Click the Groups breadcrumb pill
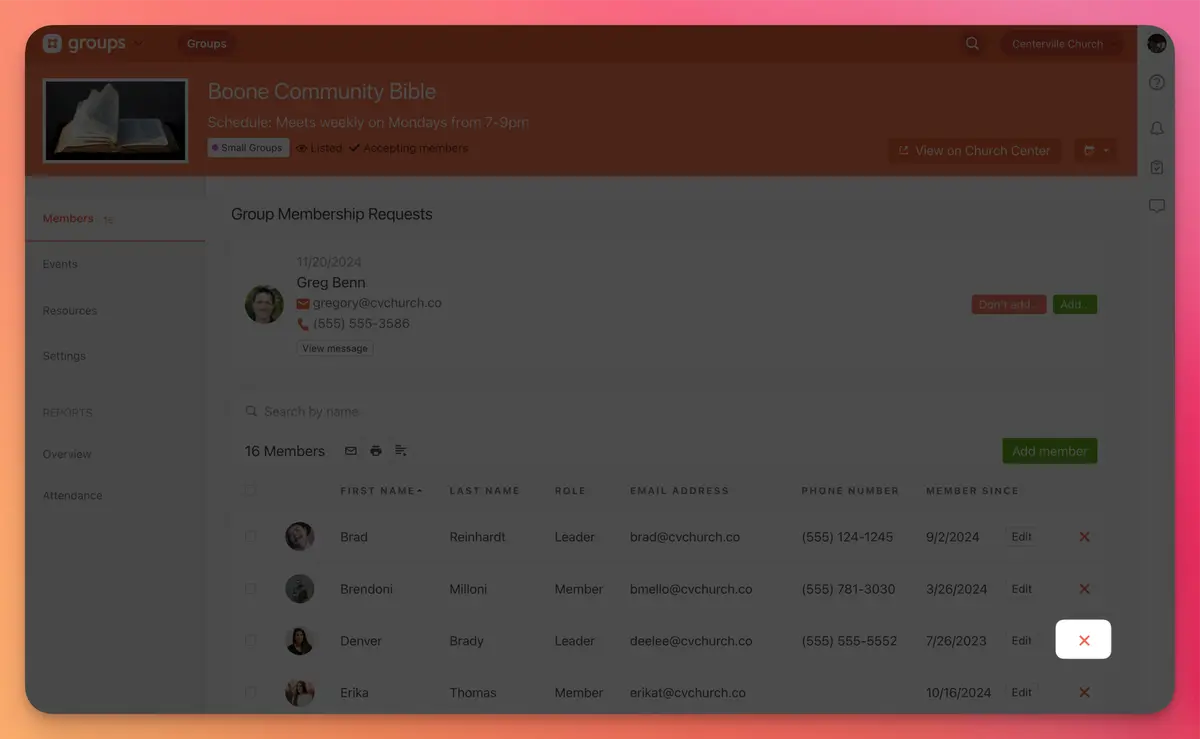This screenshot has height=739, width=1200. (207, 44)
